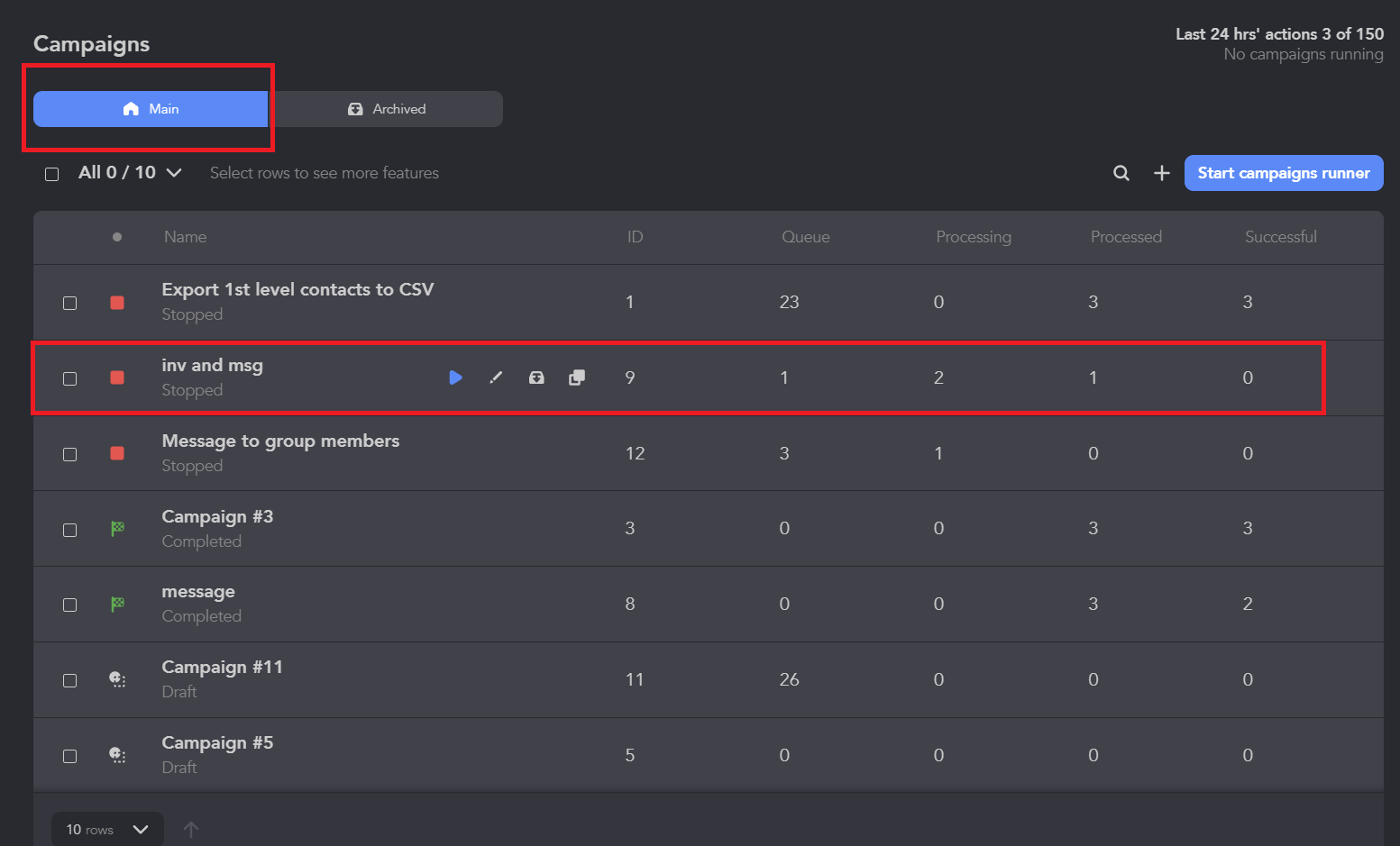Click the red stopped status of Export campaign
1400x846 pixels.
(117, 303)
